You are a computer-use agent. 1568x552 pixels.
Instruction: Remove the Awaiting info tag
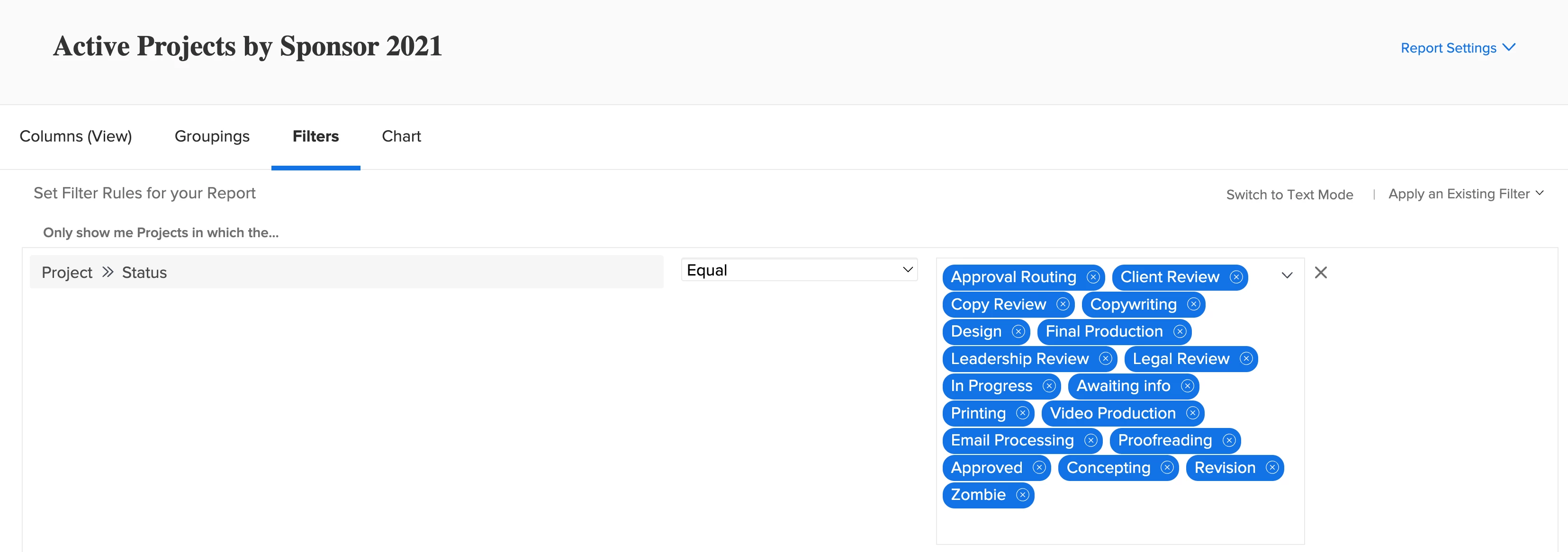click(1187, 386)
